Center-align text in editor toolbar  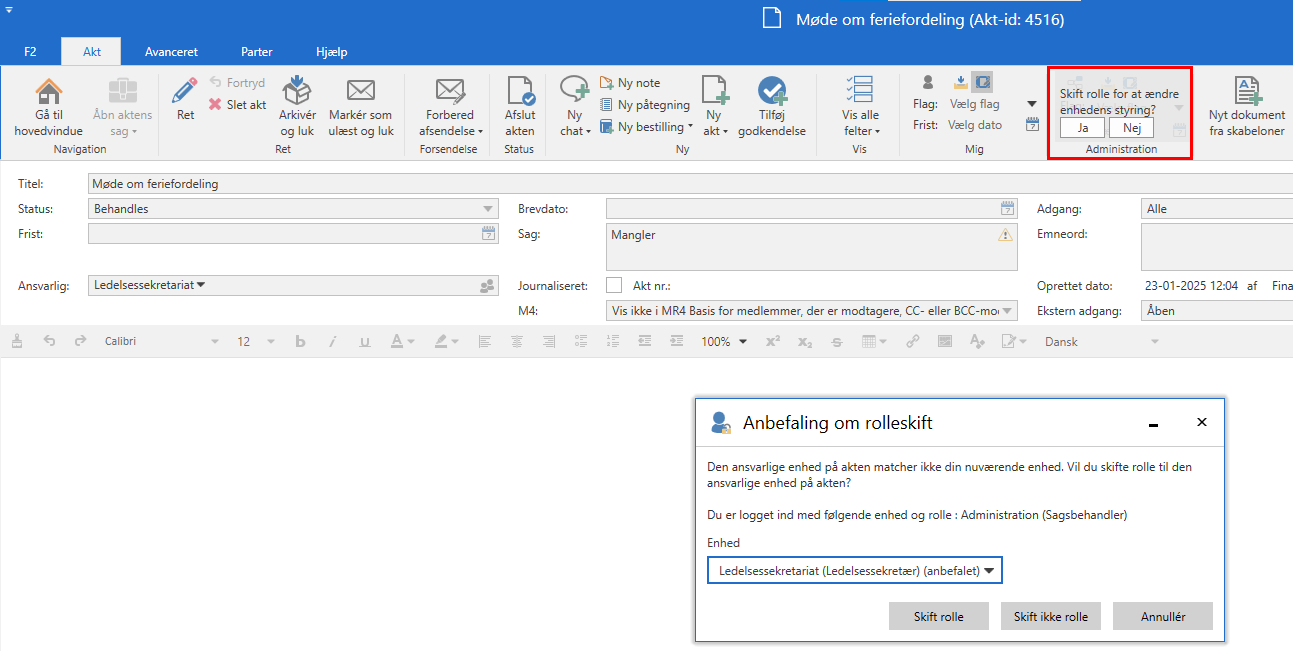(516, 341)
